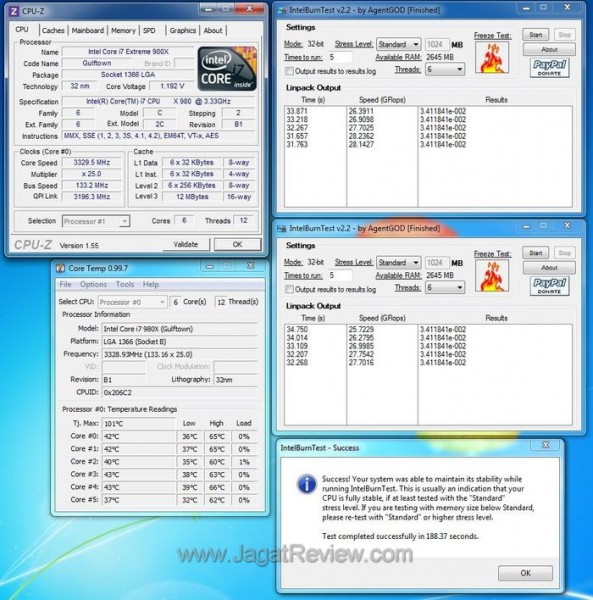Click the Intel Core i7 badge in CPU-Z

coord(227,68)
